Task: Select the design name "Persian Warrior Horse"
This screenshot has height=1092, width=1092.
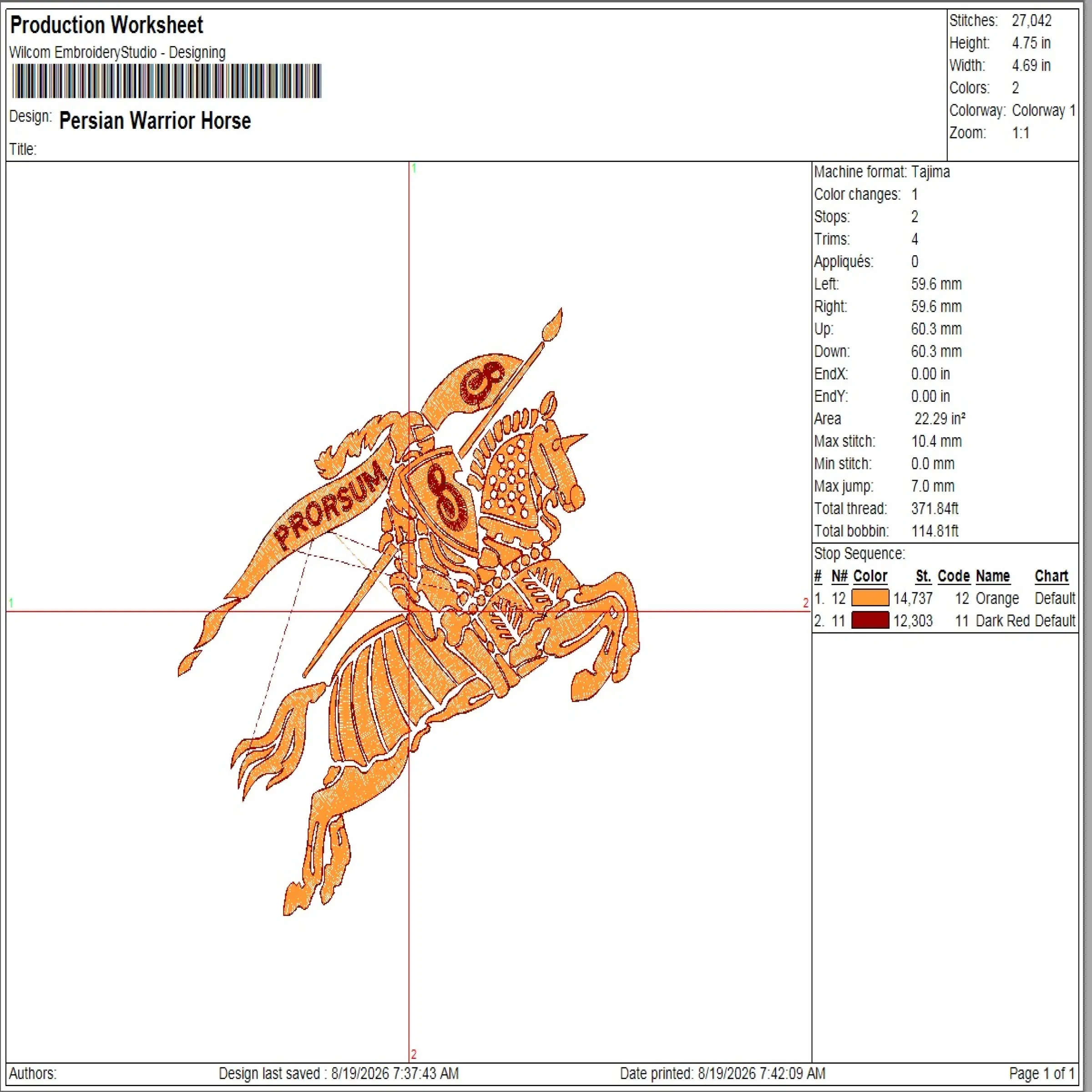Action: [155, 121]
